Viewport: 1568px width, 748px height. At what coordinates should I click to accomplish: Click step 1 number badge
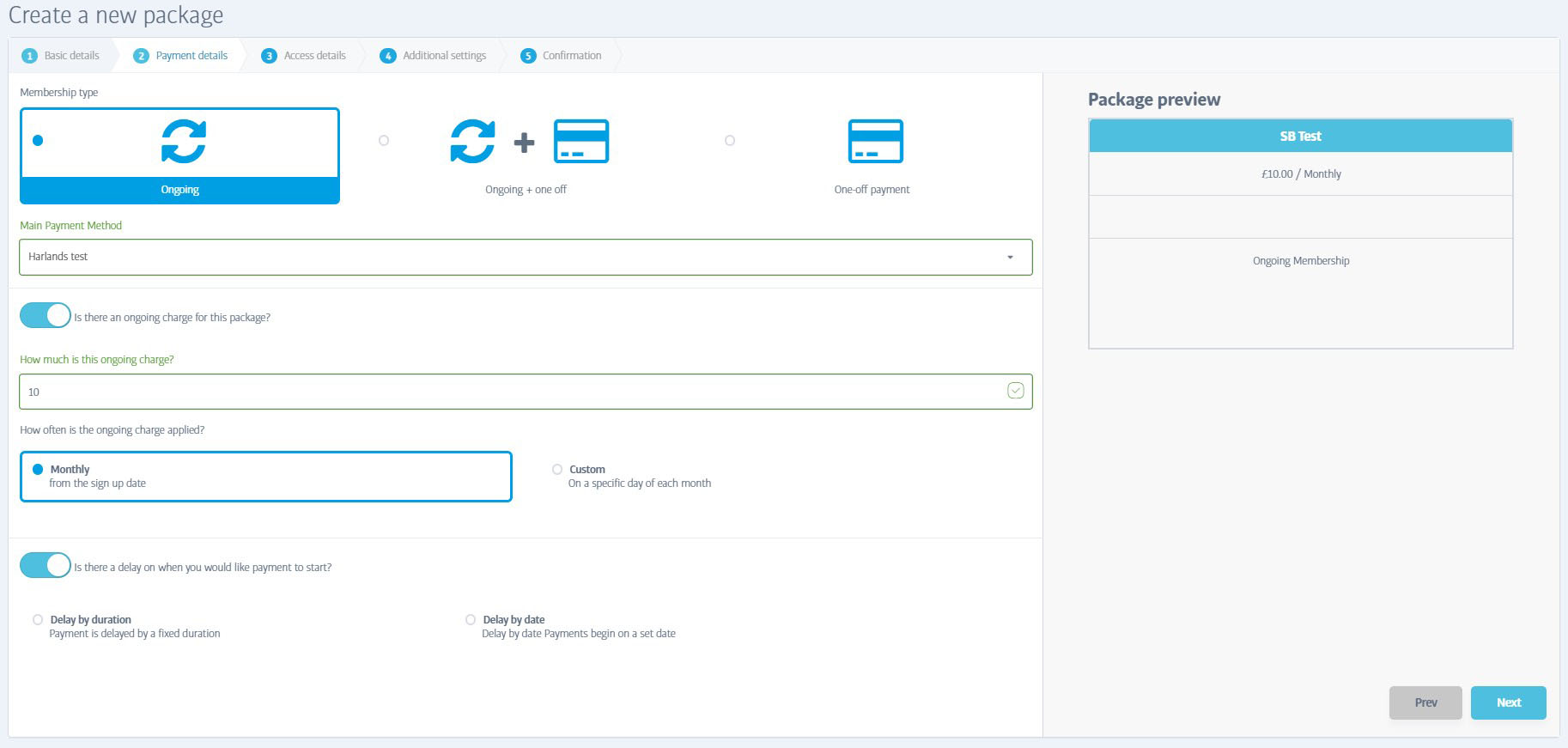(x=29, y=56)
